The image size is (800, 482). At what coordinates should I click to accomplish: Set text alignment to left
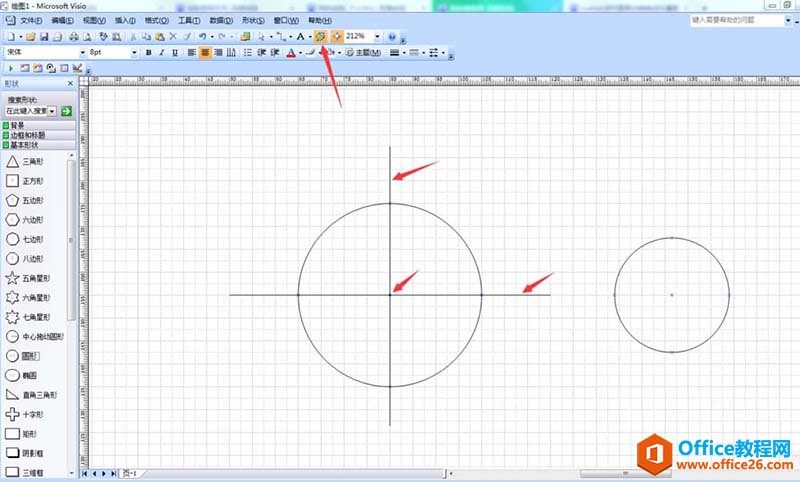pos(192,53)
